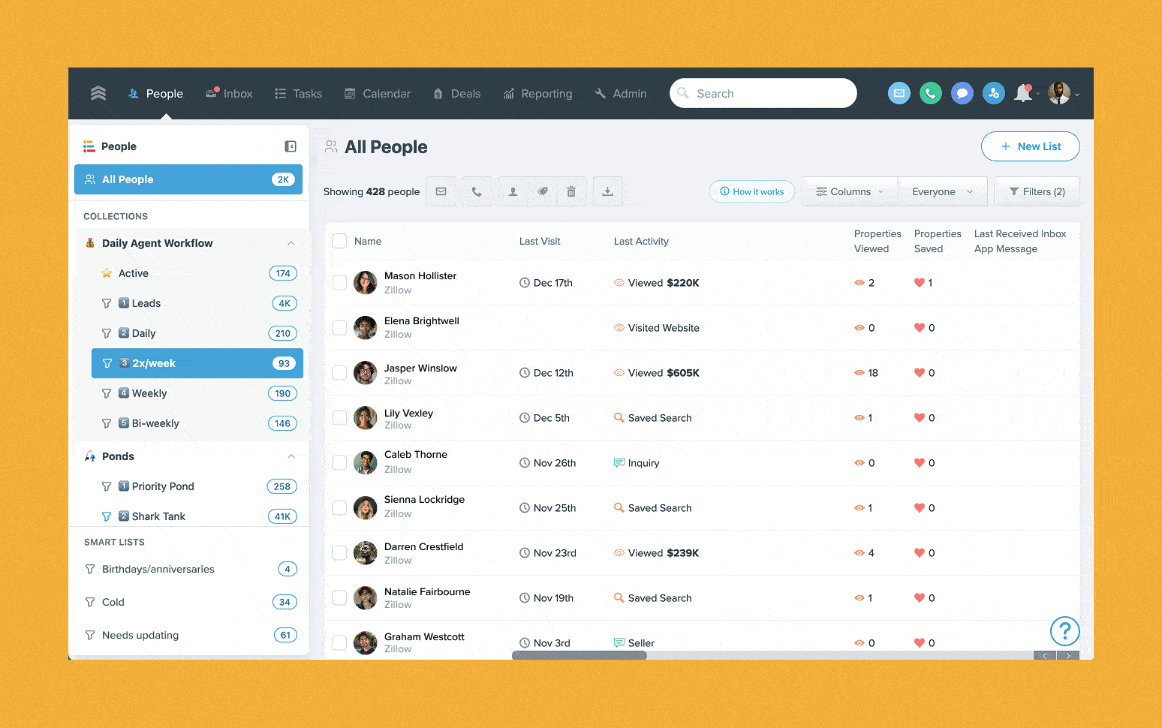Image resolution: width=1162 pixels, height=728 pixels.
Task: Click the trash delete icon in toolbar
Action: tap(571, 191)
